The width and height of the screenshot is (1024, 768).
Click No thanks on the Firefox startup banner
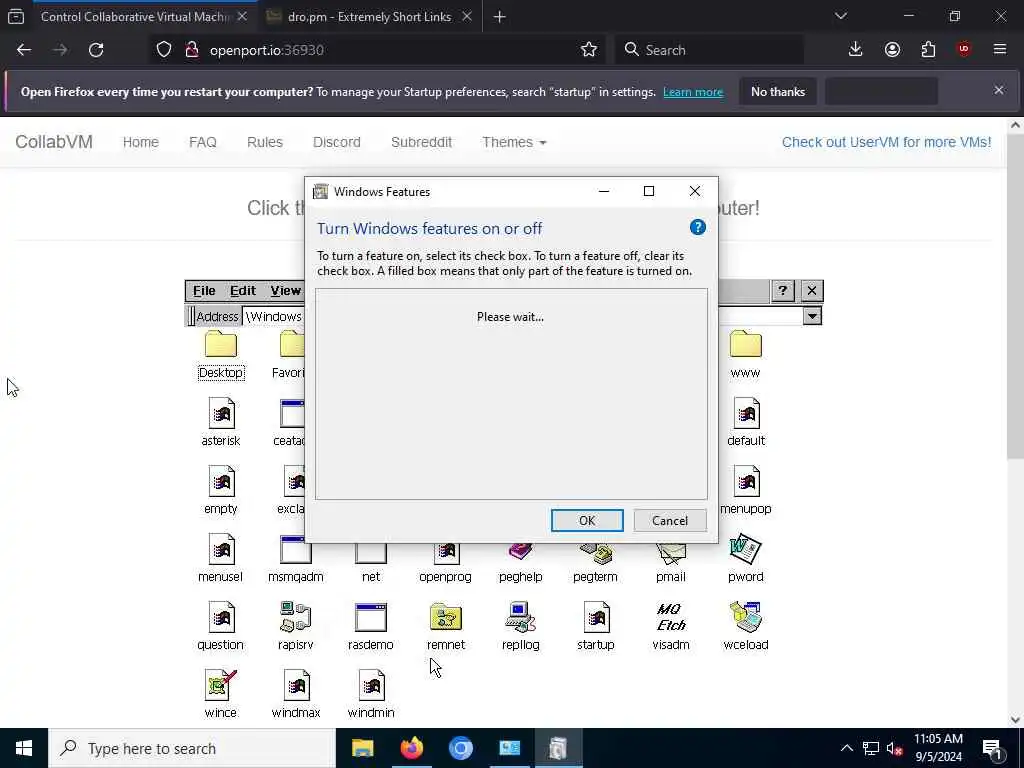tap(777, 91)
